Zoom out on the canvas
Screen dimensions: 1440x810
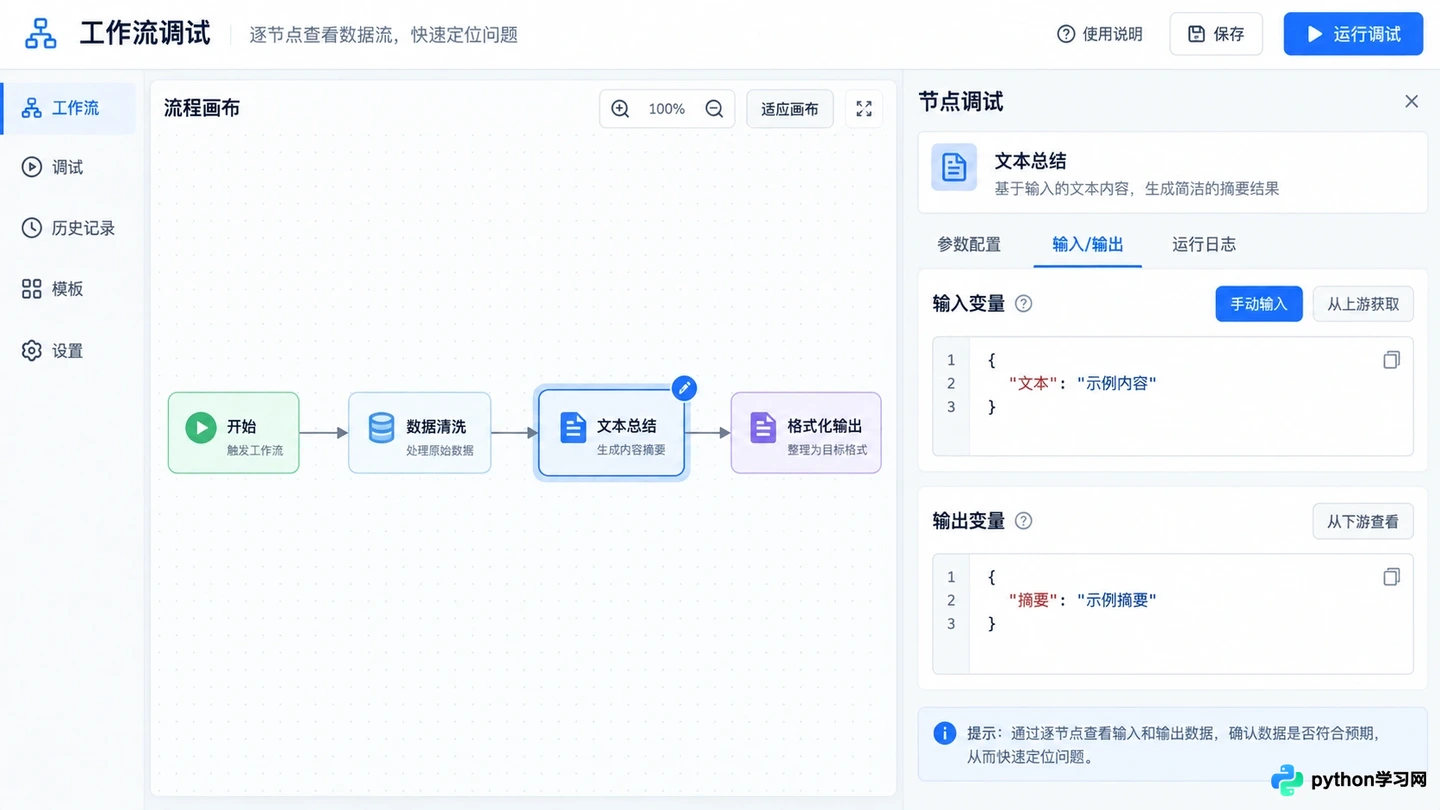point(714,109)
